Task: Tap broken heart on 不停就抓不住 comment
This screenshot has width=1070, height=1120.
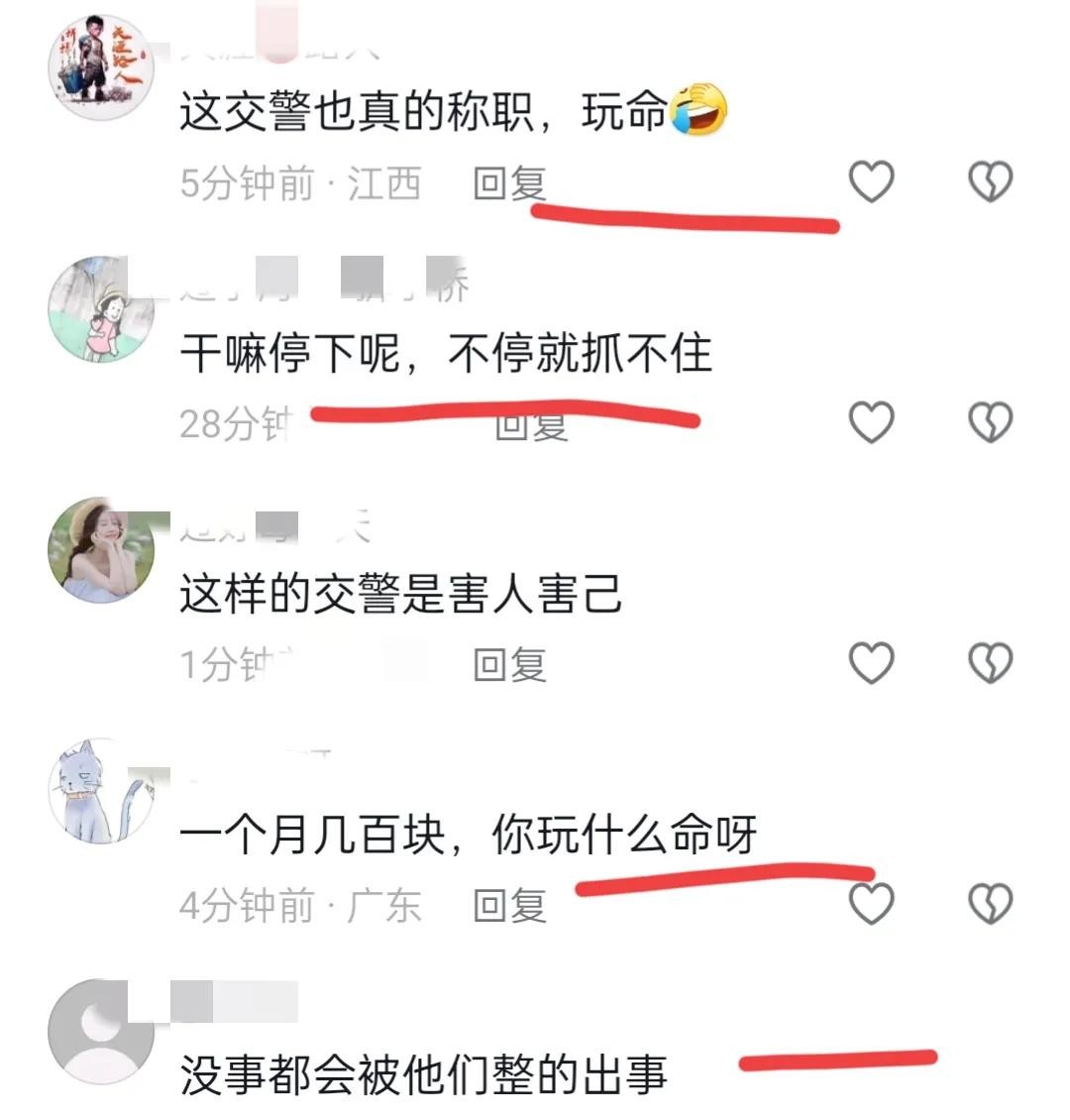Action: click(x=990, y=421)
